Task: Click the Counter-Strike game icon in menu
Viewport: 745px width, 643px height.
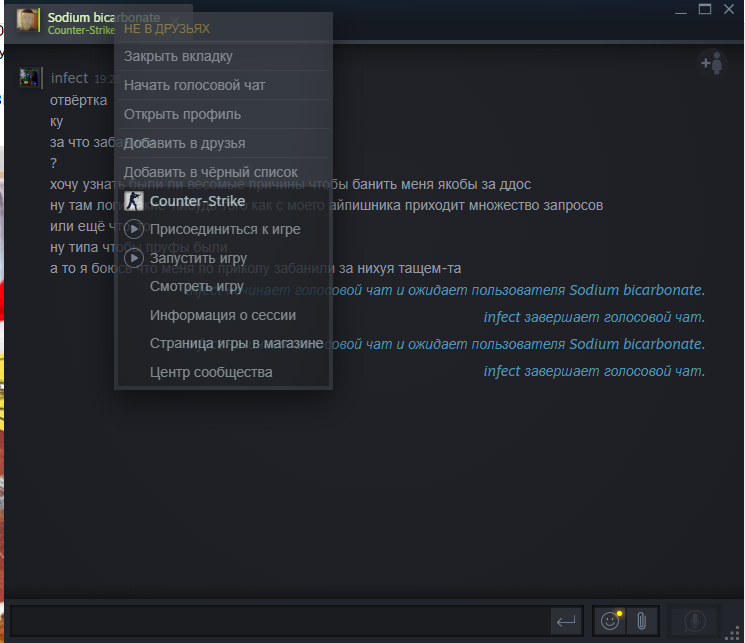Action: pyautogui.click(x=134, y=201)
